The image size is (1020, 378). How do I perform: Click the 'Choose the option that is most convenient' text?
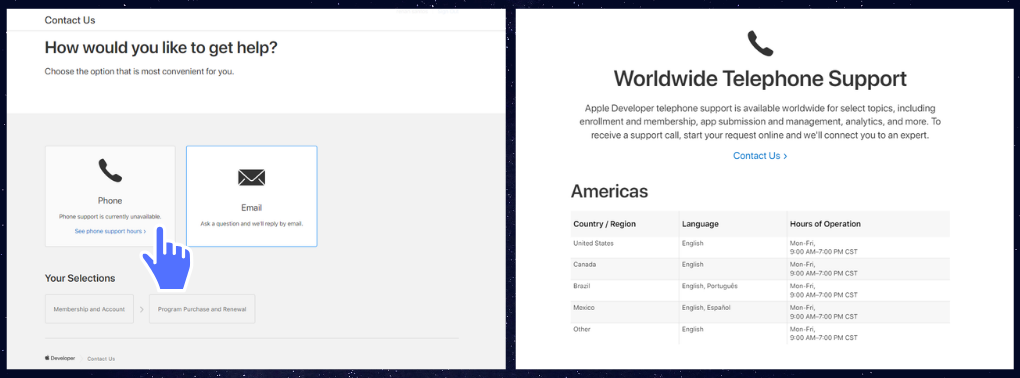(139, 72)
